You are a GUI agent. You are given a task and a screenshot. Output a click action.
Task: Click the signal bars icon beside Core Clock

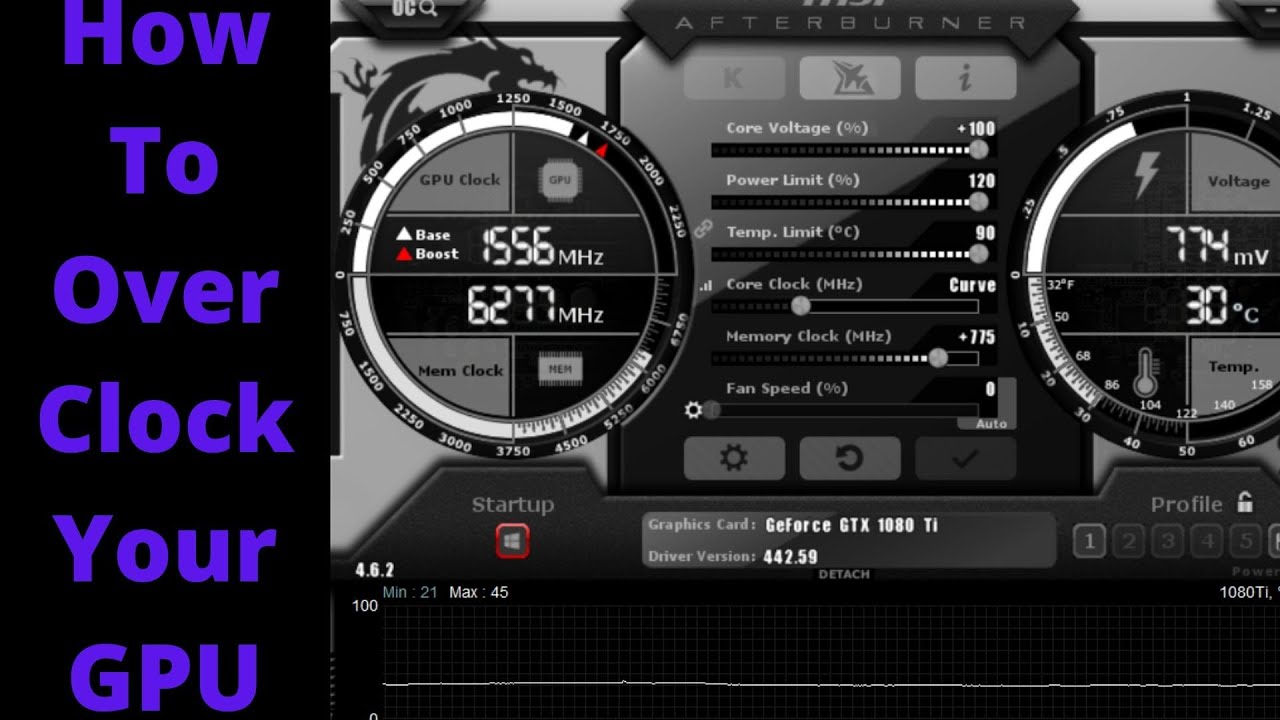(705, 285)
